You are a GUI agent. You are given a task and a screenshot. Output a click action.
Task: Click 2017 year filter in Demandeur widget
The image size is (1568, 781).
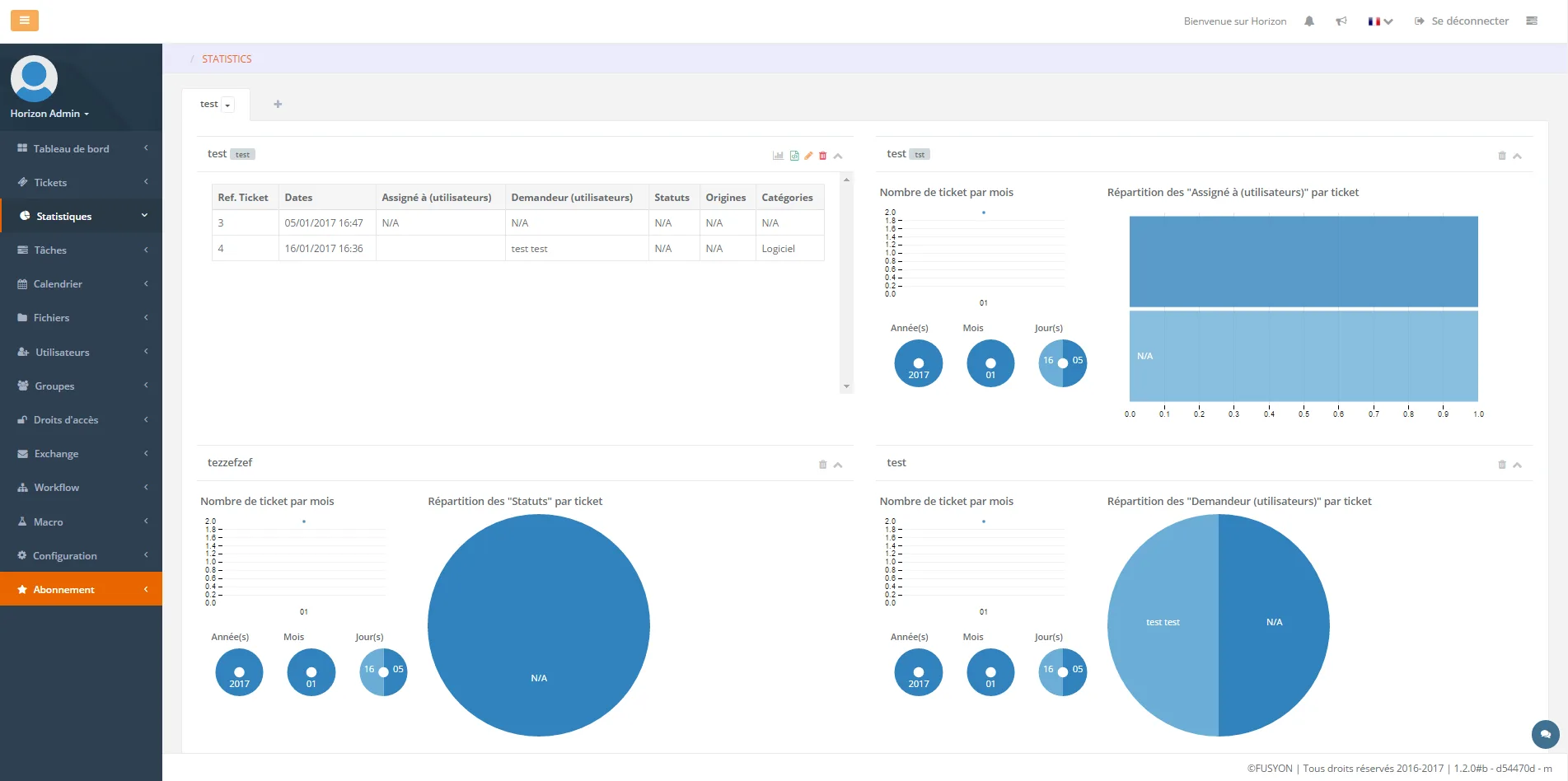tap(918, 672)
